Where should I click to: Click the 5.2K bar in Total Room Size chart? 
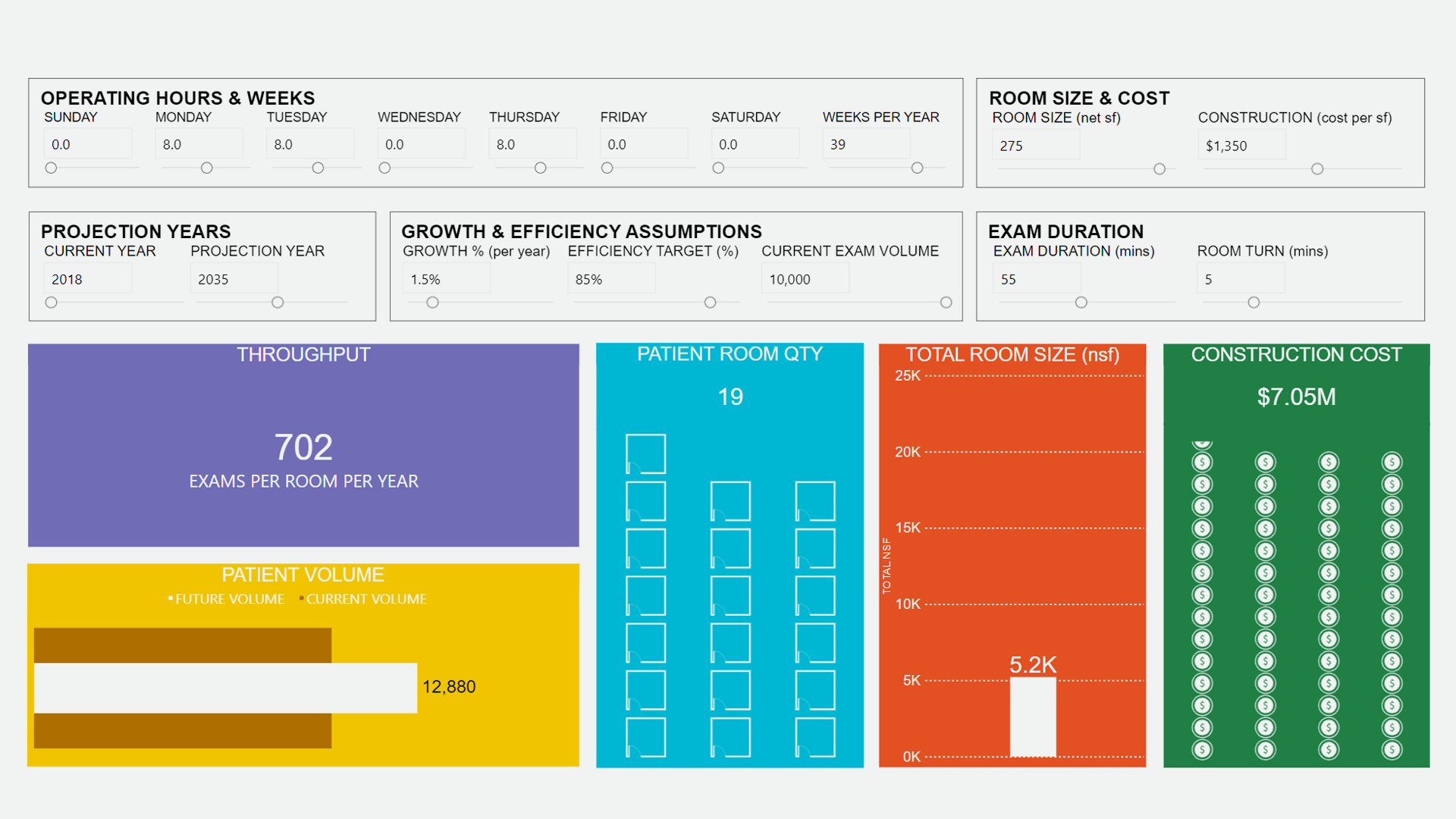click(1032, 717)
